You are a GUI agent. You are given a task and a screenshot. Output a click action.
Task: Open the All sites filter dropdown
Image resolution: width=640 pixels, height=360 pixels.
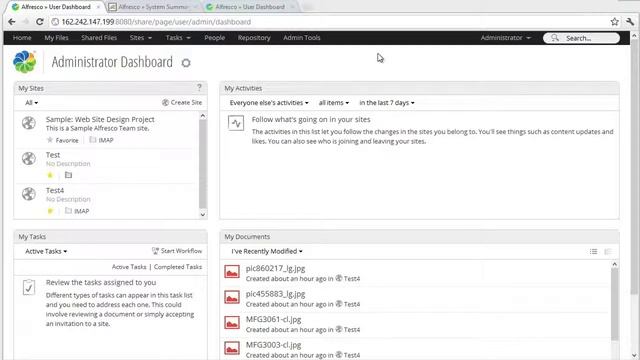(x=31, y=103)
